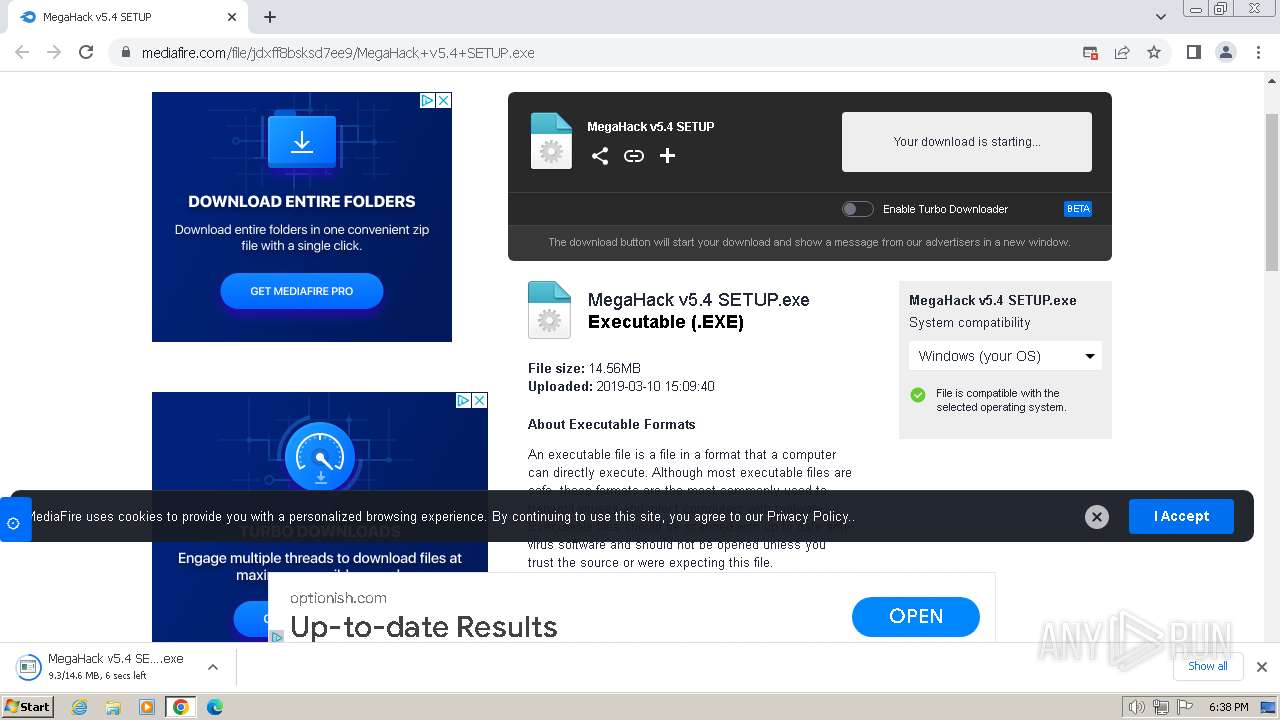Viewport: 1280px width, 720px height.
Task: Click the I Accept cookies button
Action: click(x=1181, y=516)
